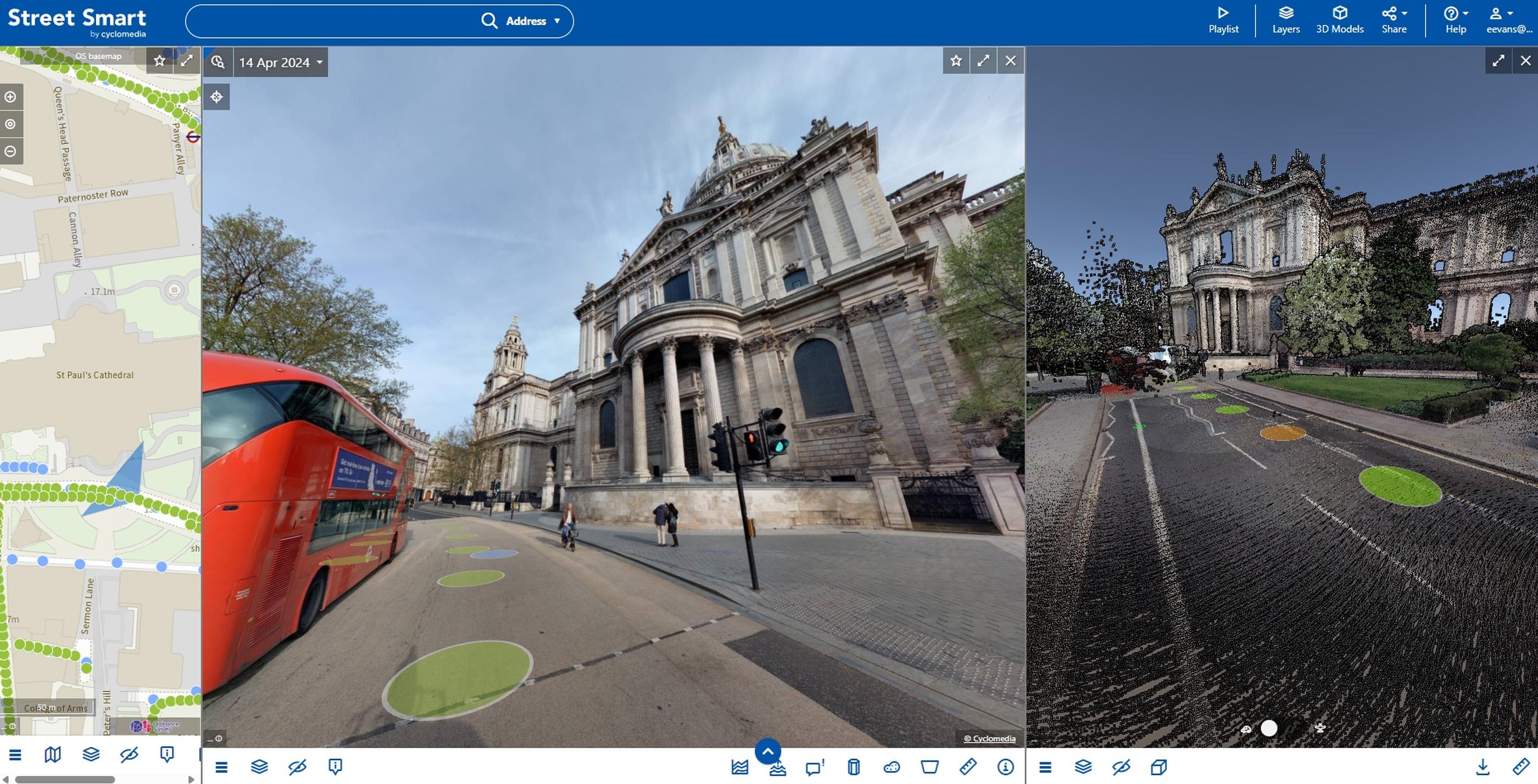Click the crosshair target icon in panorama
Viewport: 1538px width, 784px height.
(216, 97)
